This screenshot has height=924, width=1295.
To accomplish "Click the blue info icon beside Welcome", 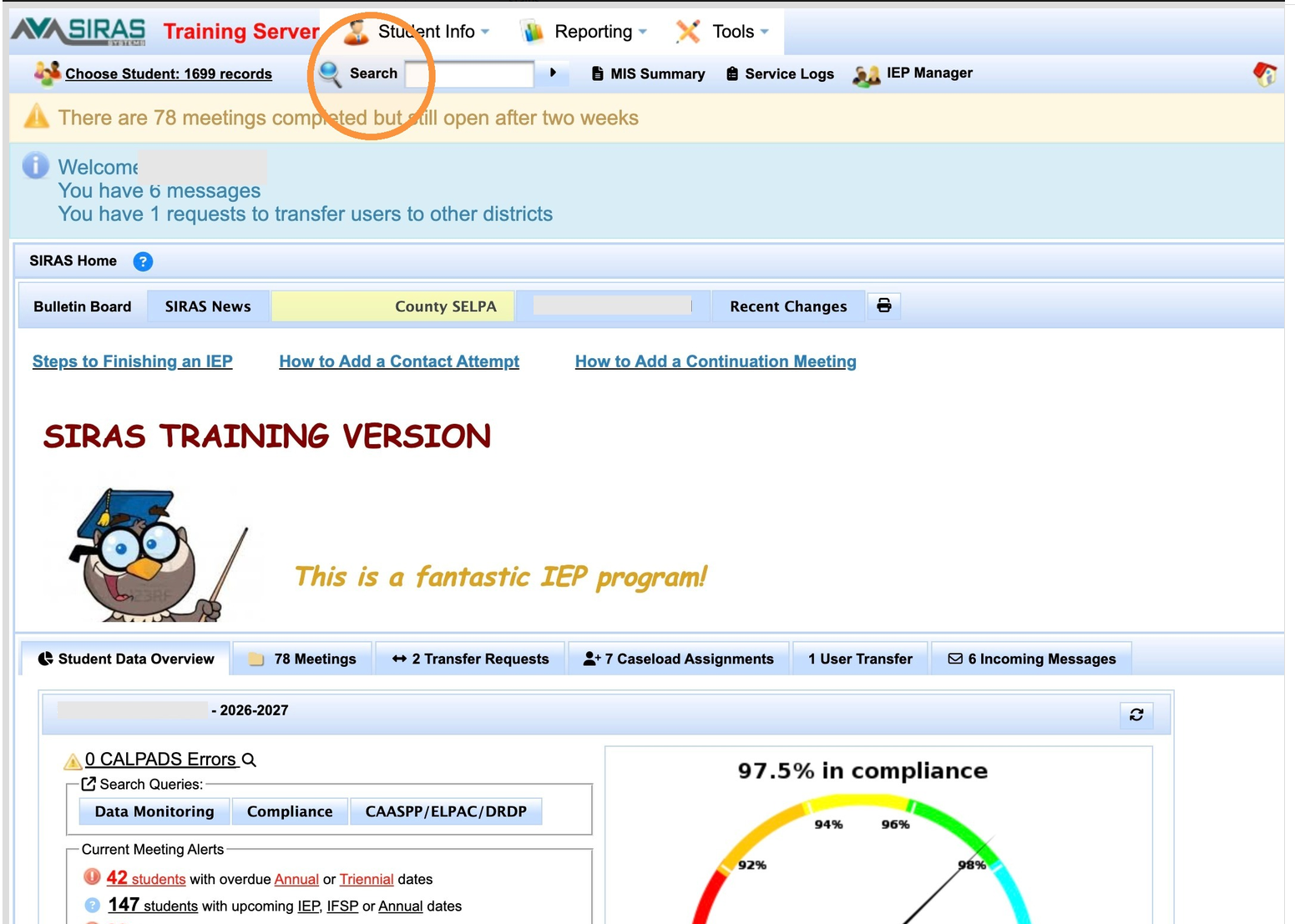I will 36,165.
